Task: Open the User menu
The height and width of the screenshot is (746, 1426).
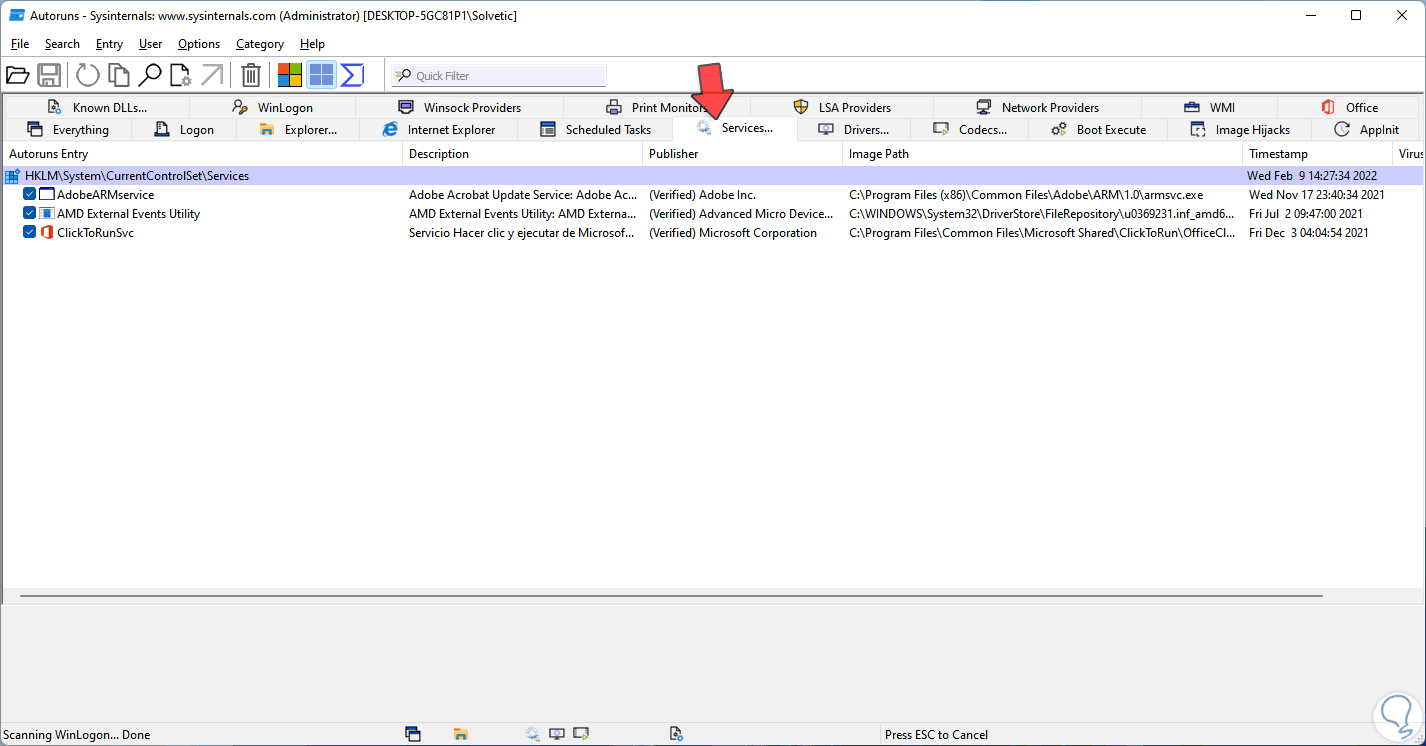Action: [x=151, y=44]
